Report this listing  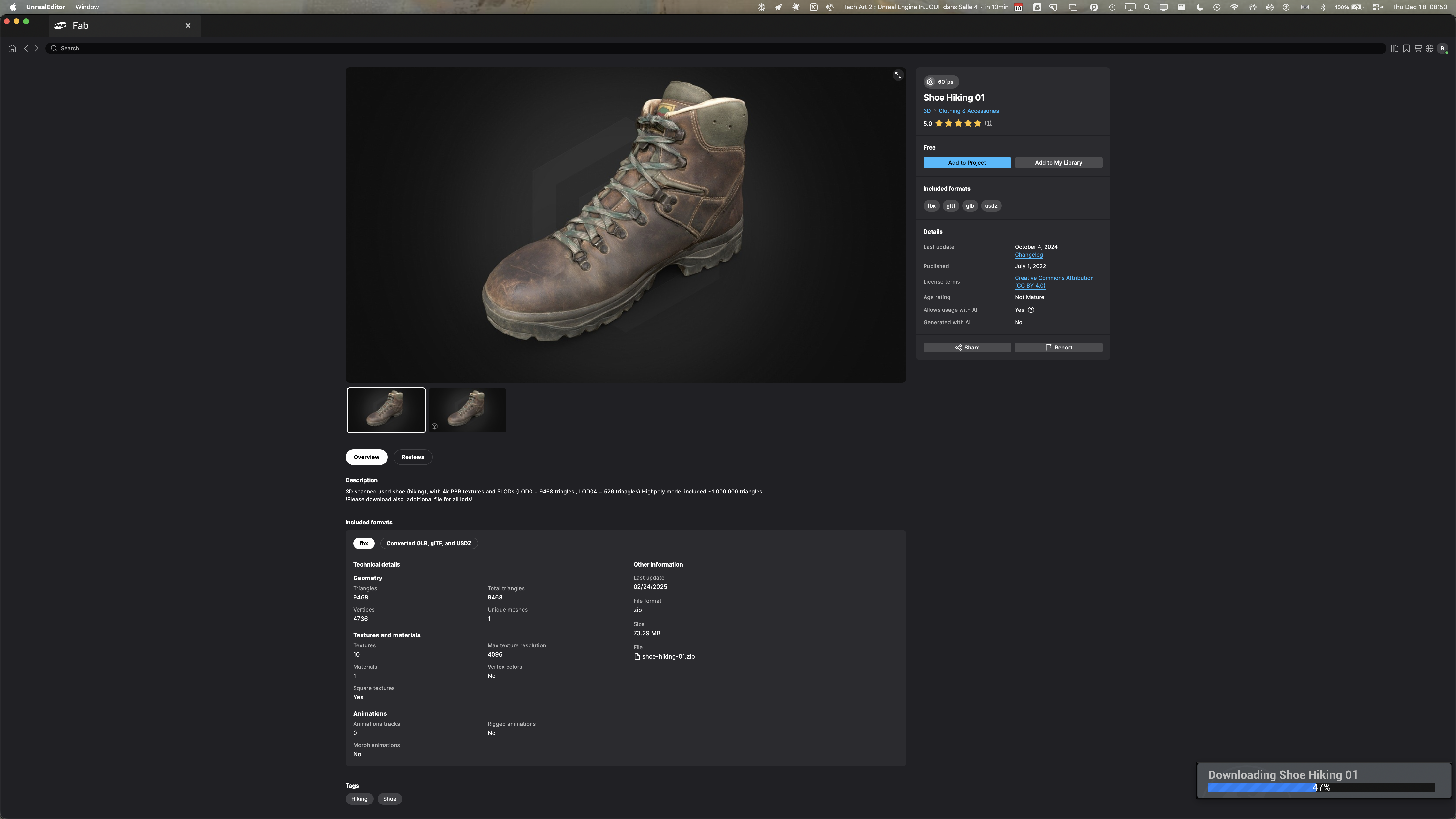coord(1059,348)
